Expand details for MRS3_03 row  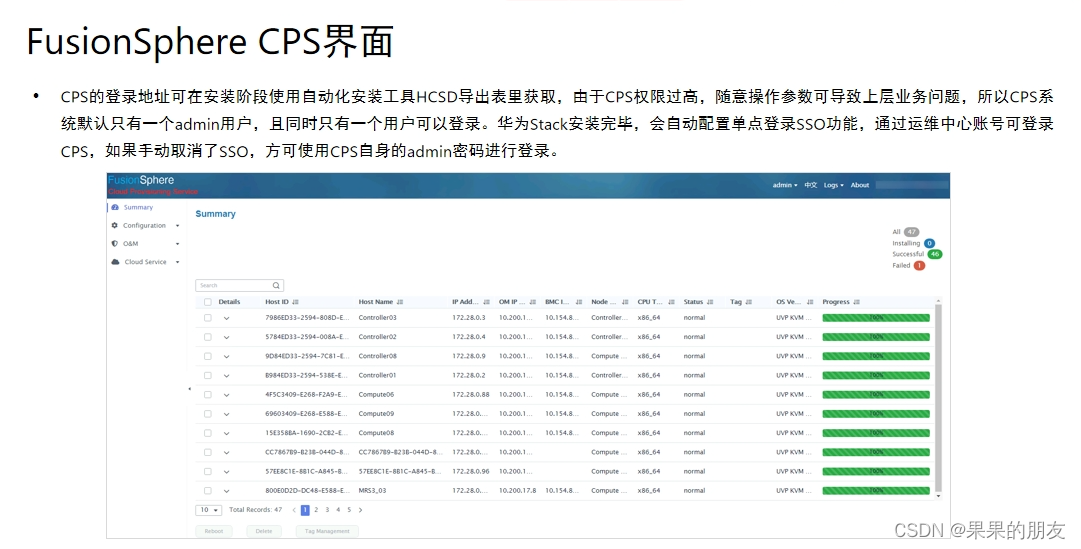[x=226, y=492]
